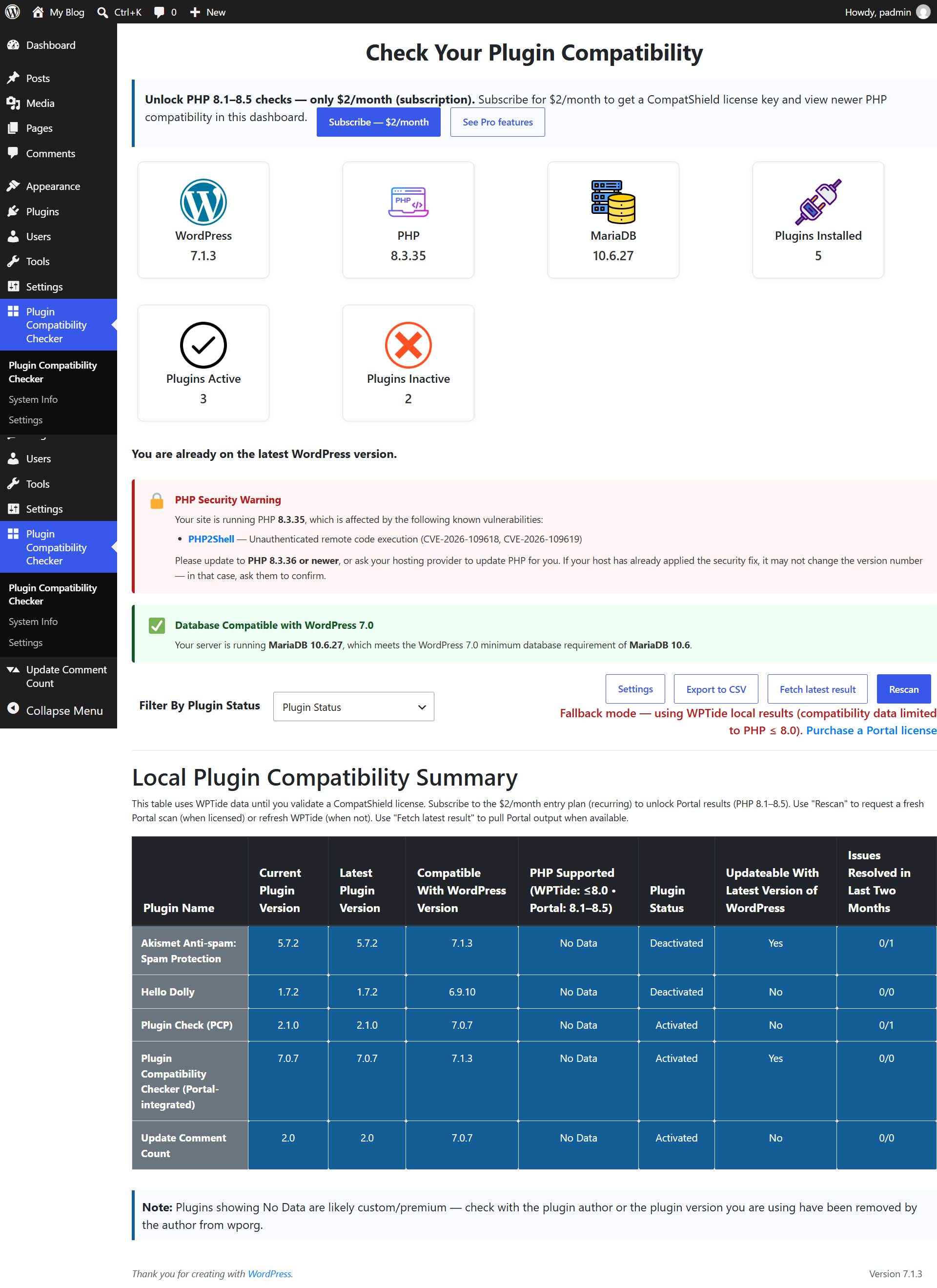937x1288 pixels.
Task: Click the New plus icon
Action: point(195,12)
